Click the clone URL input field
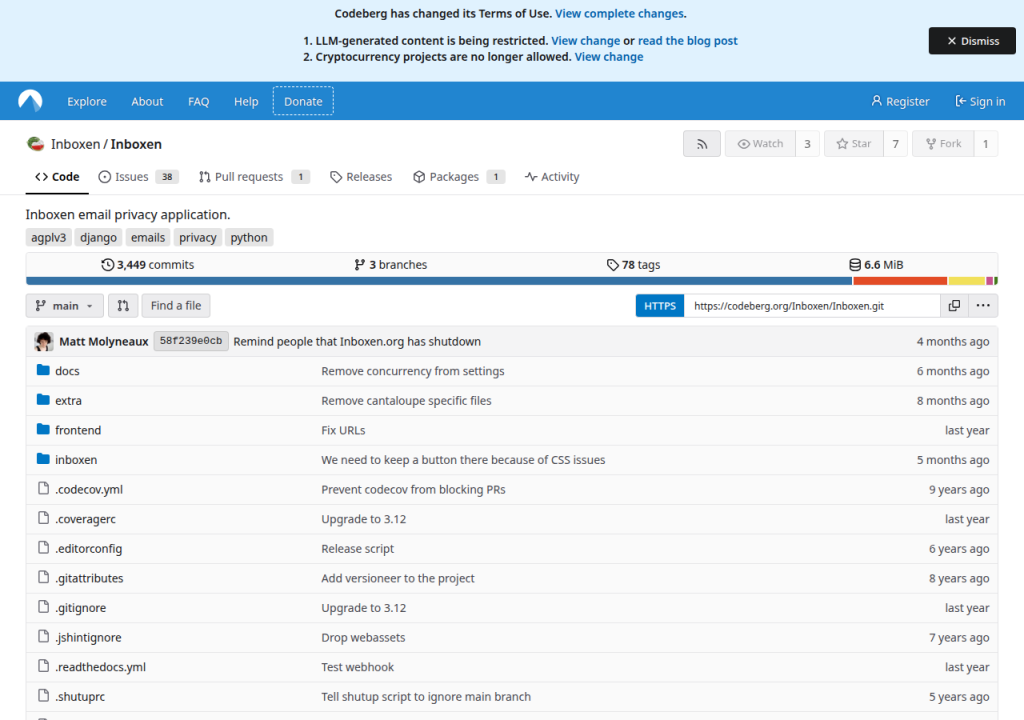The image size is (1024, 720). click(x=812, y=306)
